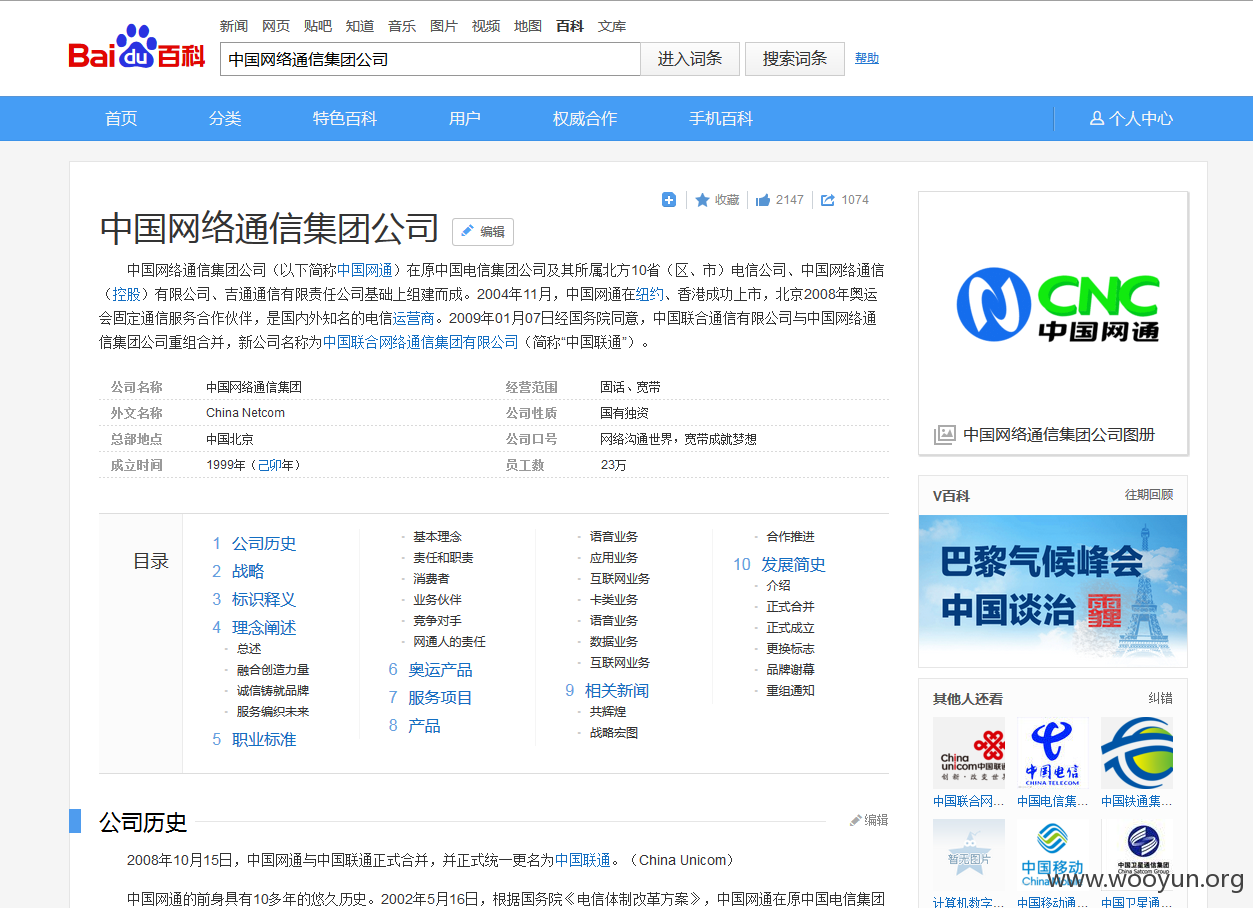Jump to contents item 7 服务项目
Viewport: 1253px width, 908px height.
[x=440, y=697]
